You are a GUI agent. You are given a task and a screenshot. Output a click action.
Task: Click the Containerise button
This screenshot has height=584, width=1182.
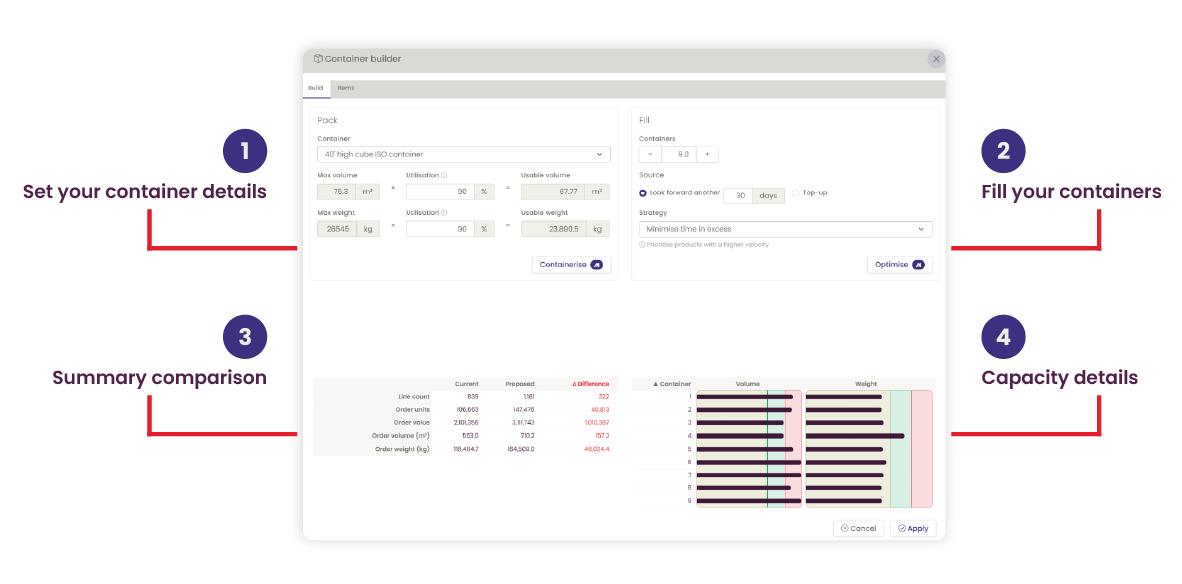point(571,264)
